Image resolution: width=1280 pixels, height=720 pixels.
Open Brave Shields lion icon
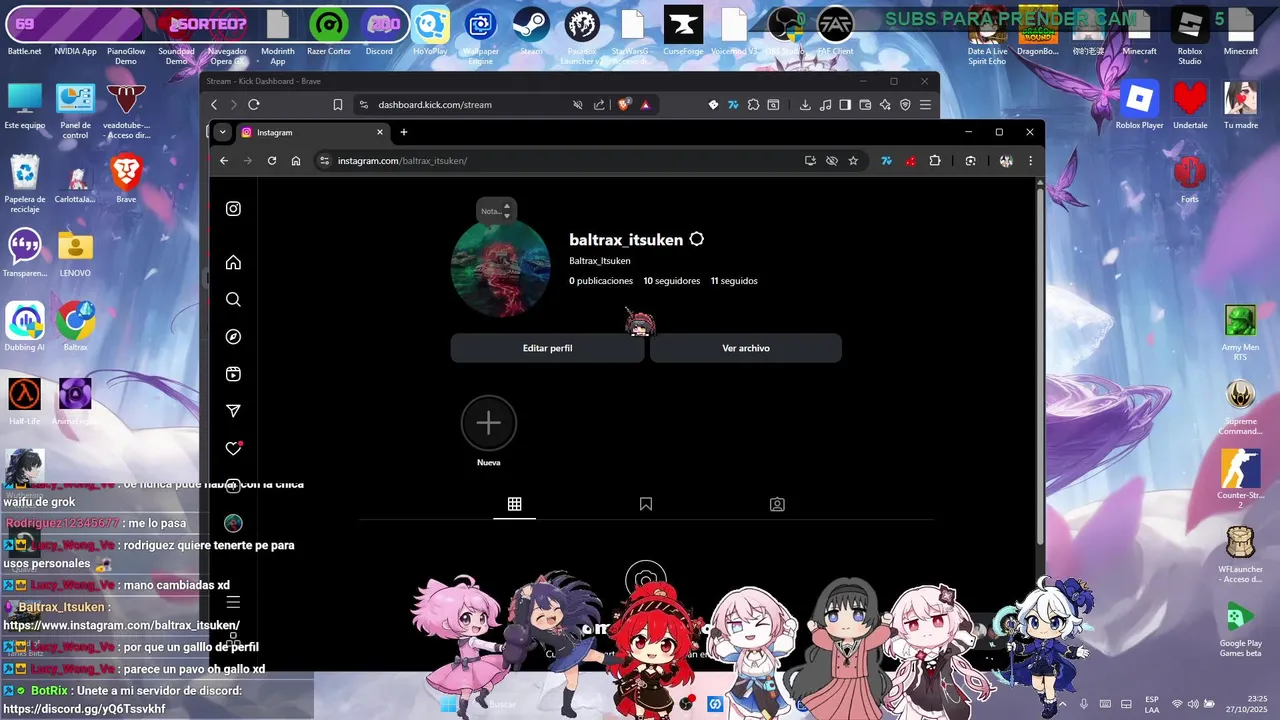624,104
